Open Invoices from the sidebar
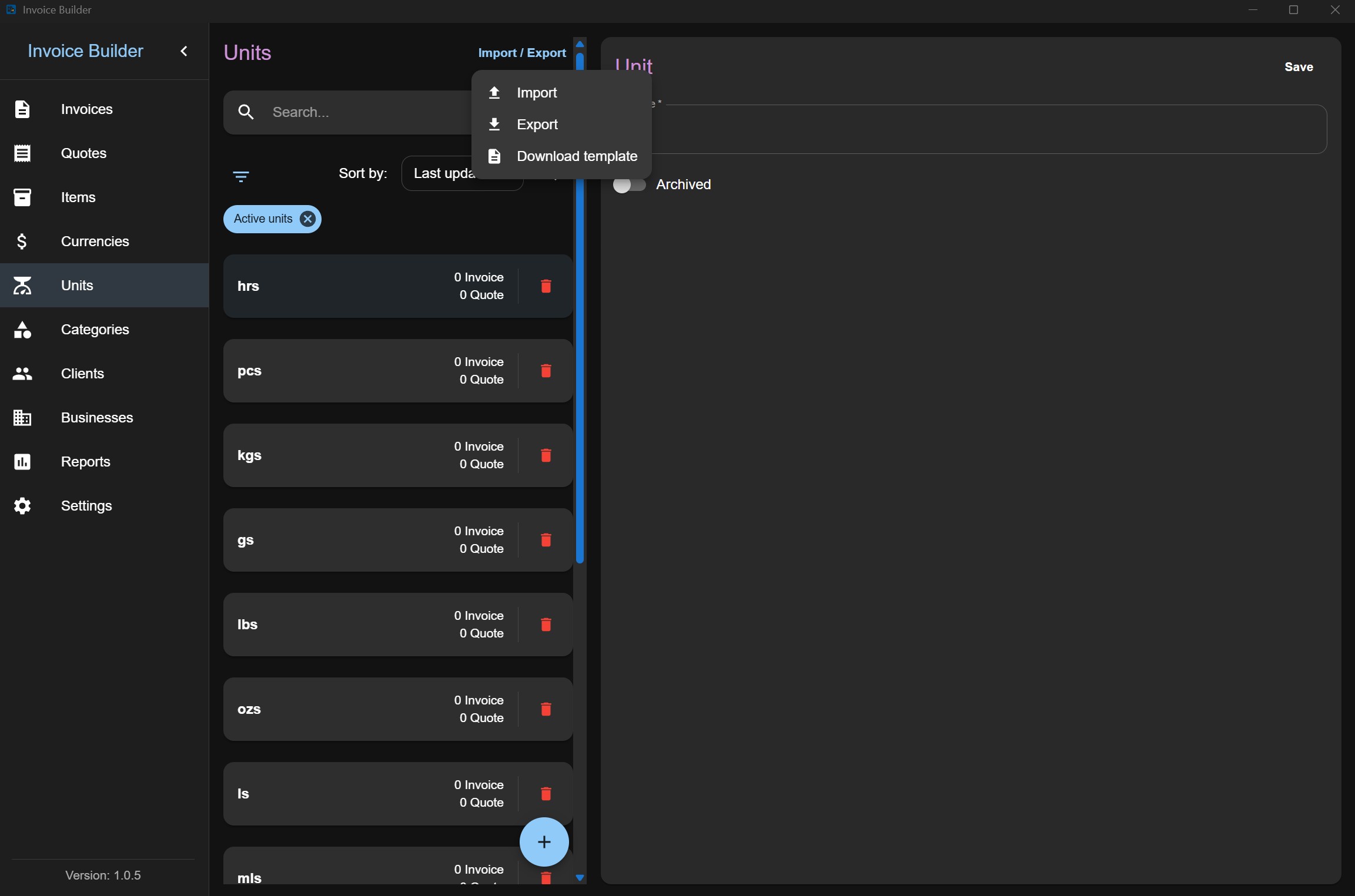Screen dimensions: 1355x896 [104, 109]
